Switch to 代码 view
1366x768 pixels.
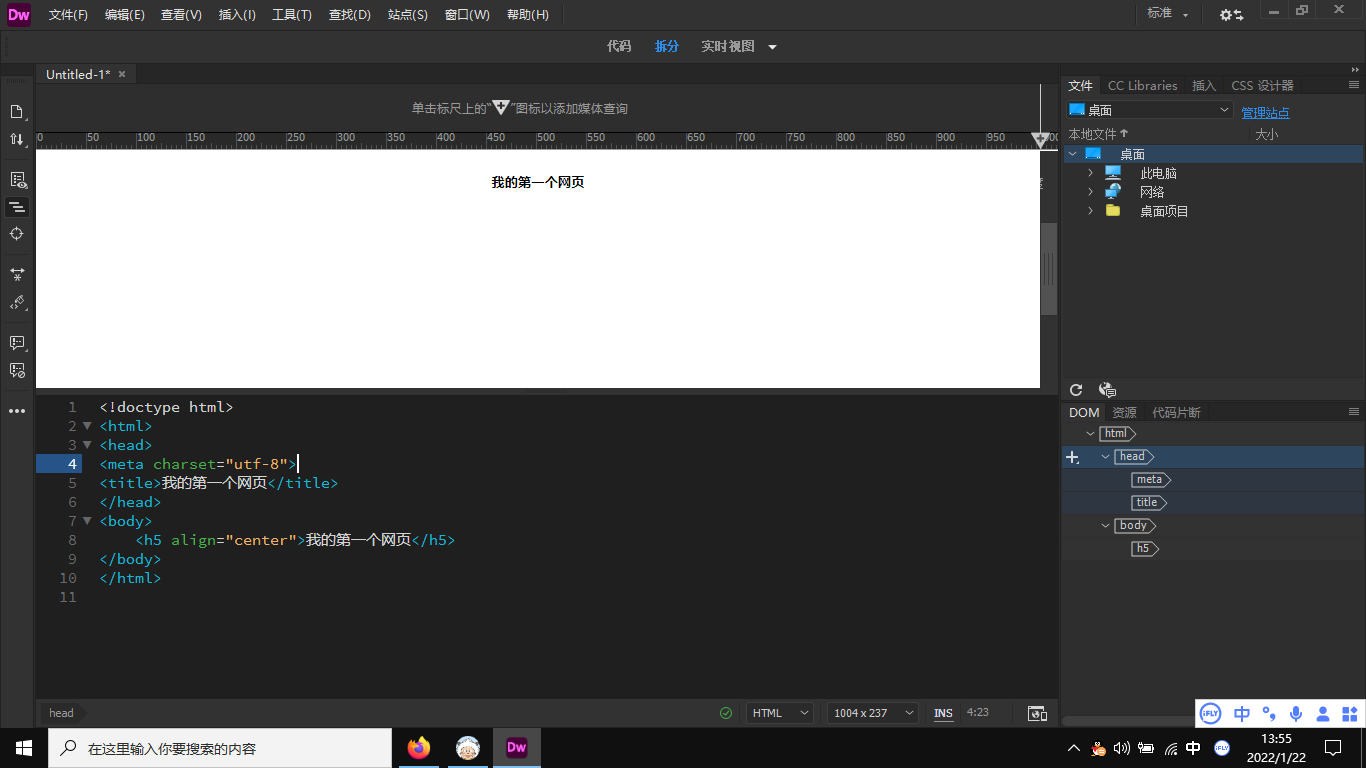click(x=619, y=47)
